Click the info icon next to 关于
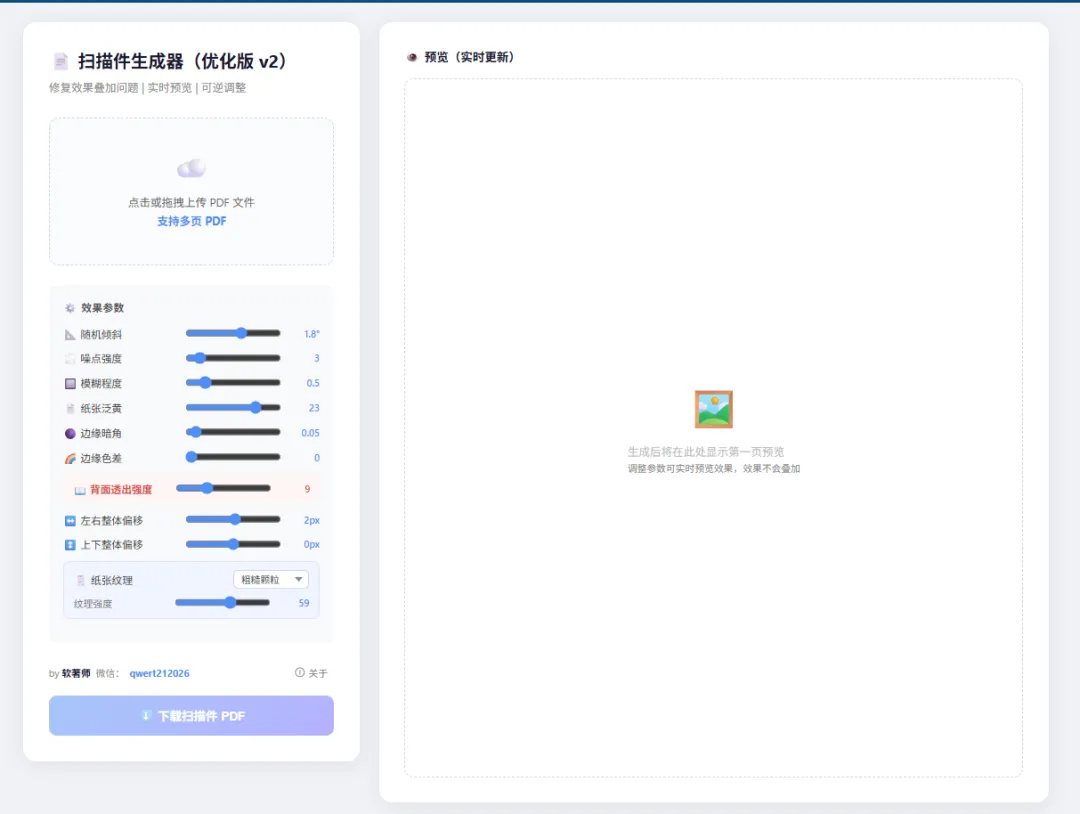This screenshot has height=814, width=1080. coord(300,672)
